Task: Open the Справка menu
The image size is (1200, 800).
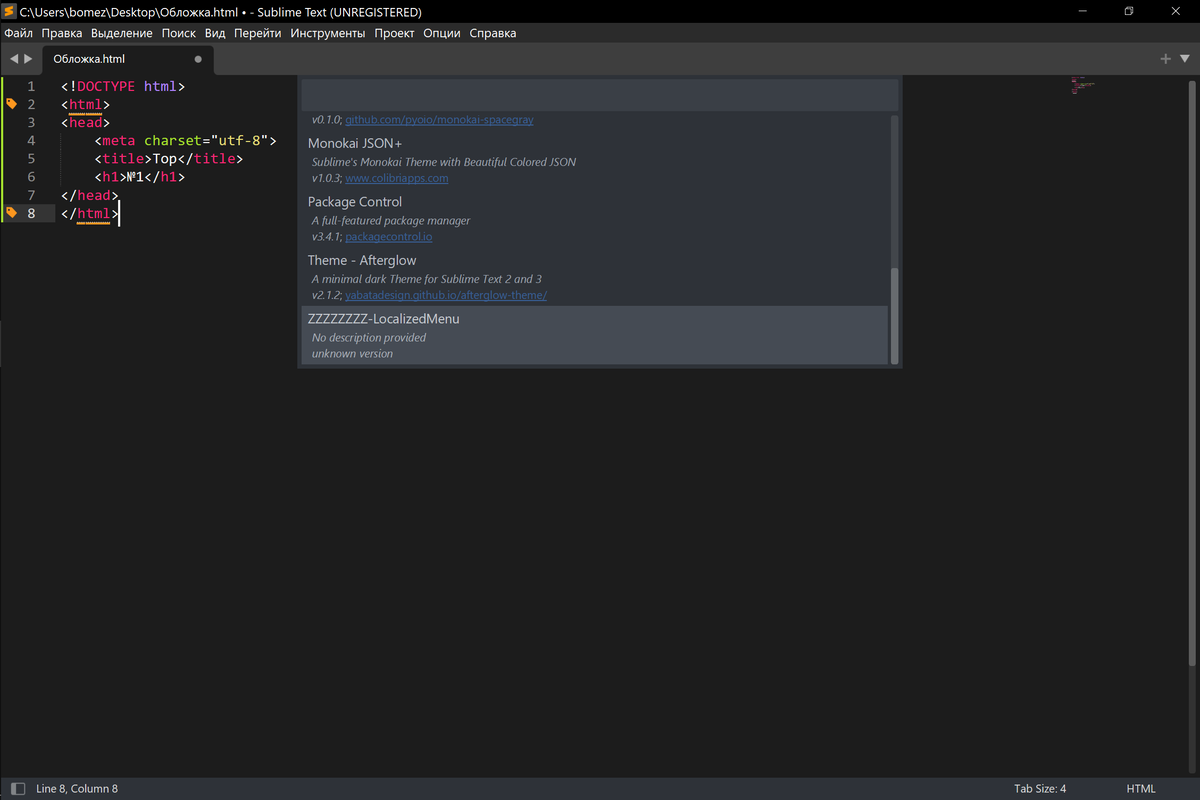Action: click(x=493, y=33)
